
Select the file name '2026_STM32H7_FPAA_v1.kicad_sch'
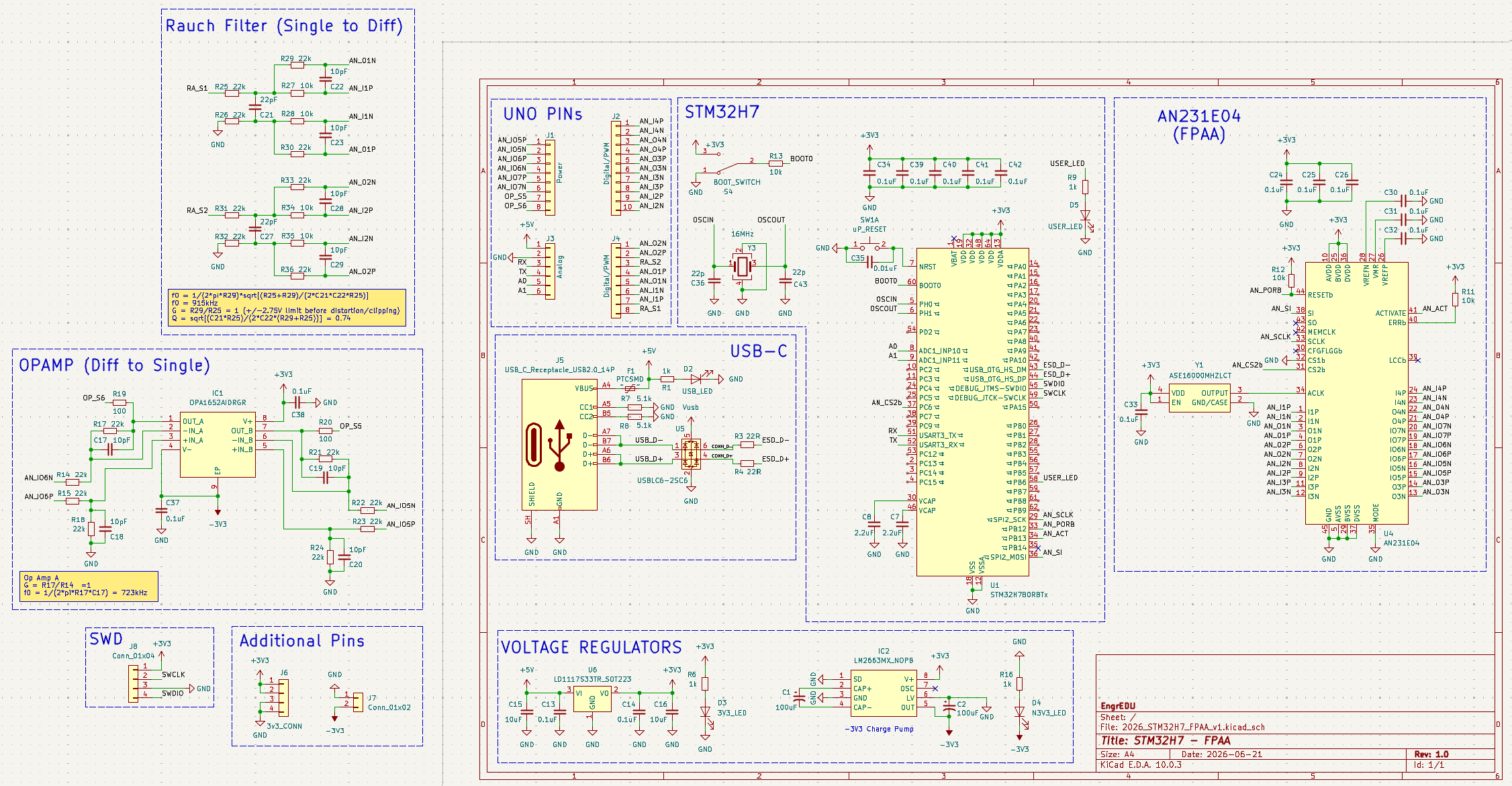[x=1194, y=727]
